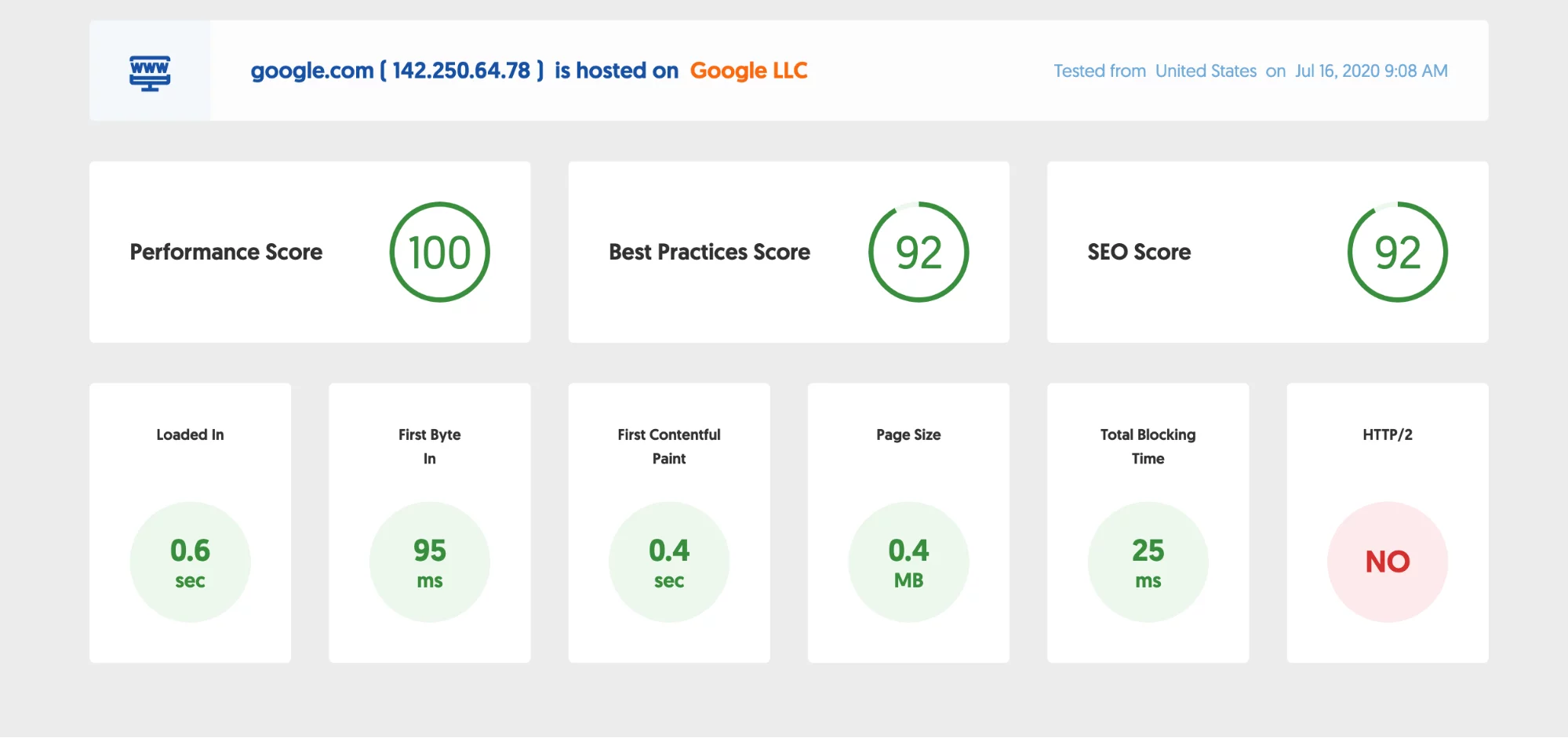Screen dimensions: 1568x738
Task: Click the google.com domain and IP text
Action: click(x=397, y=71)
